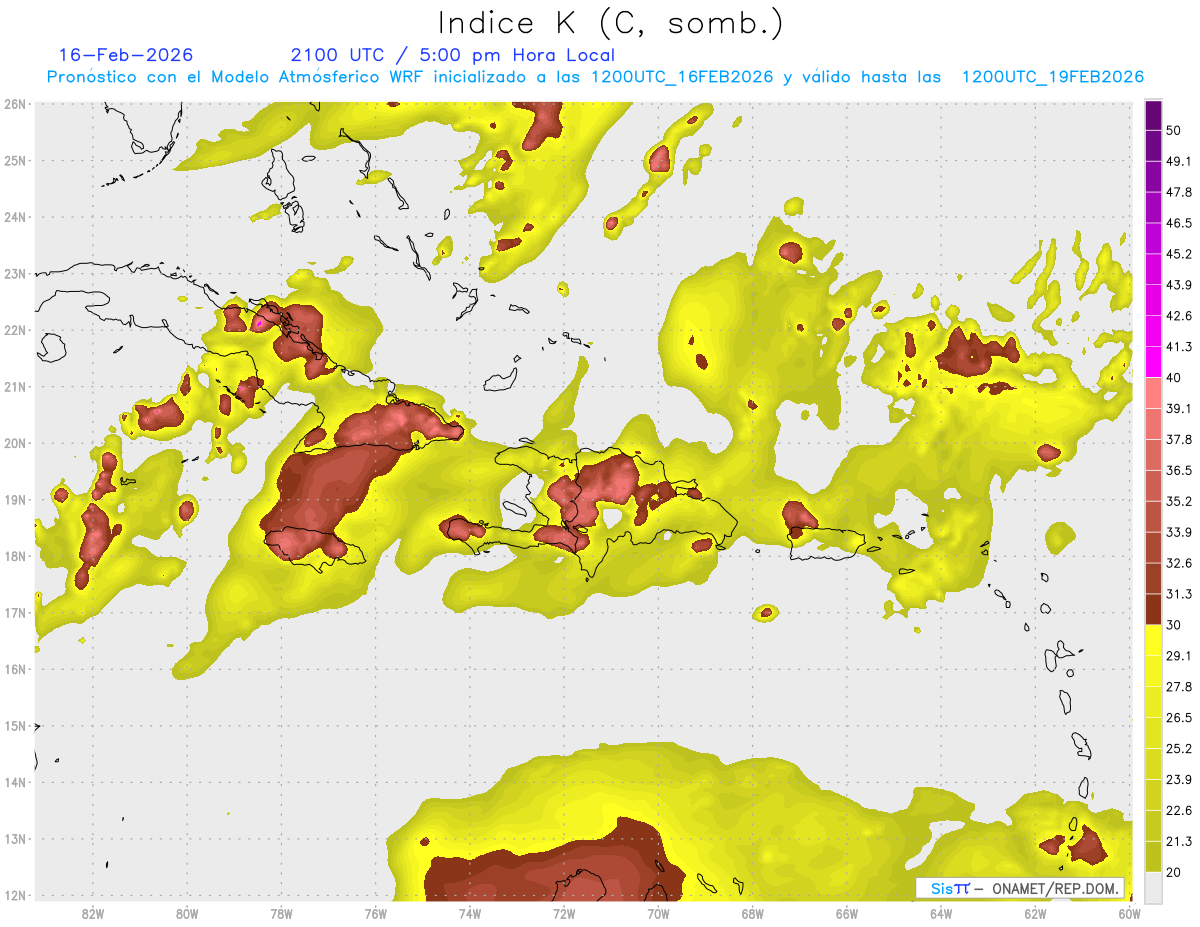
Task: Select the '22N' latitude label
Action: [x=15, y=330]
